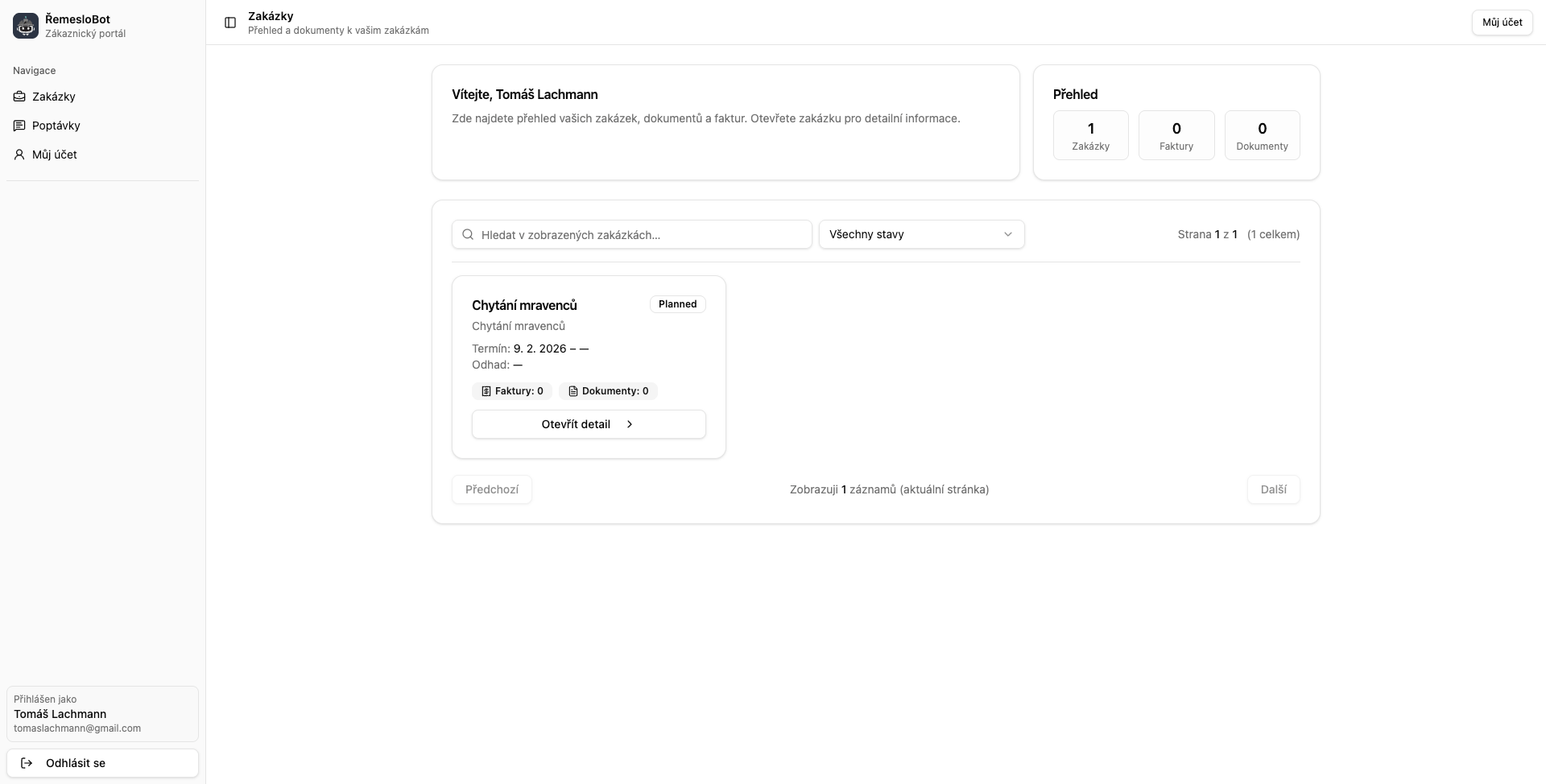Click the magnifier icon in search field

click(468, 235)
